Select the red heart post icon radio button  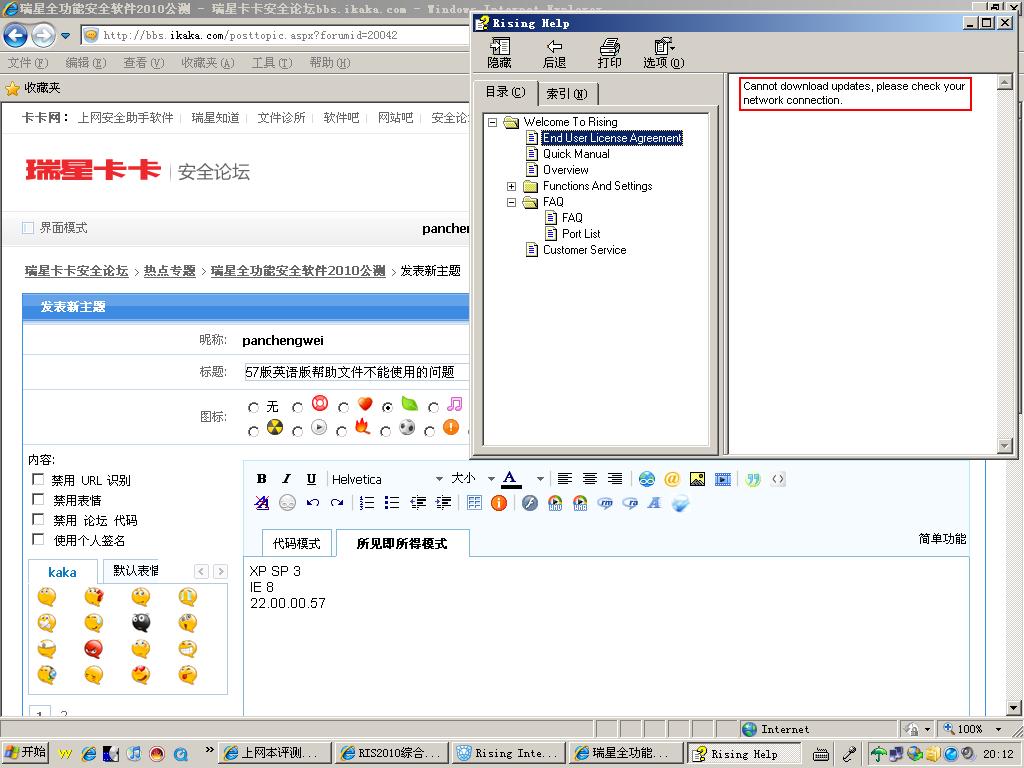pyautogui.click(x=343, y=408)
